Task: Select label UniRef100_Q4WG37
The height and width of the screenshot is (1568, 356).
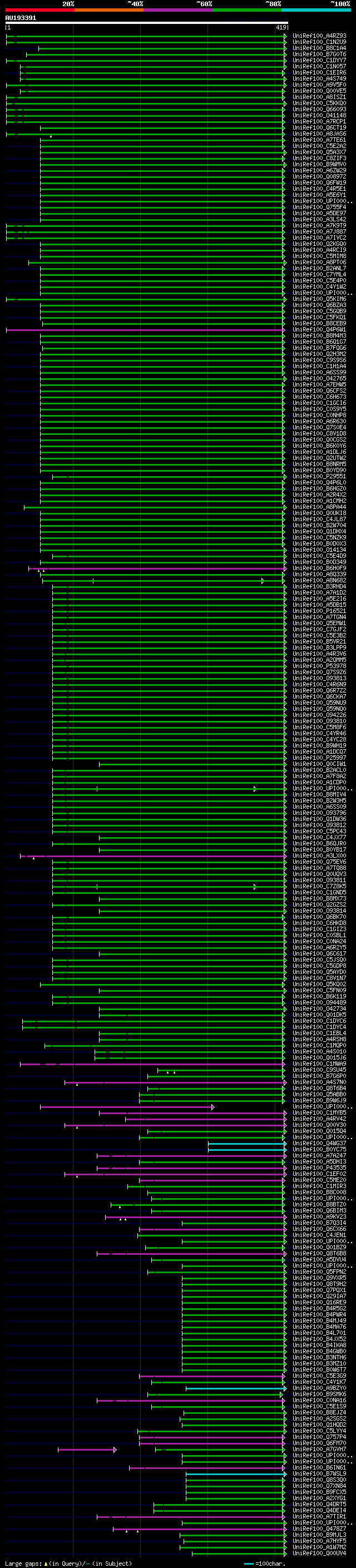Action: point(319,1144)
